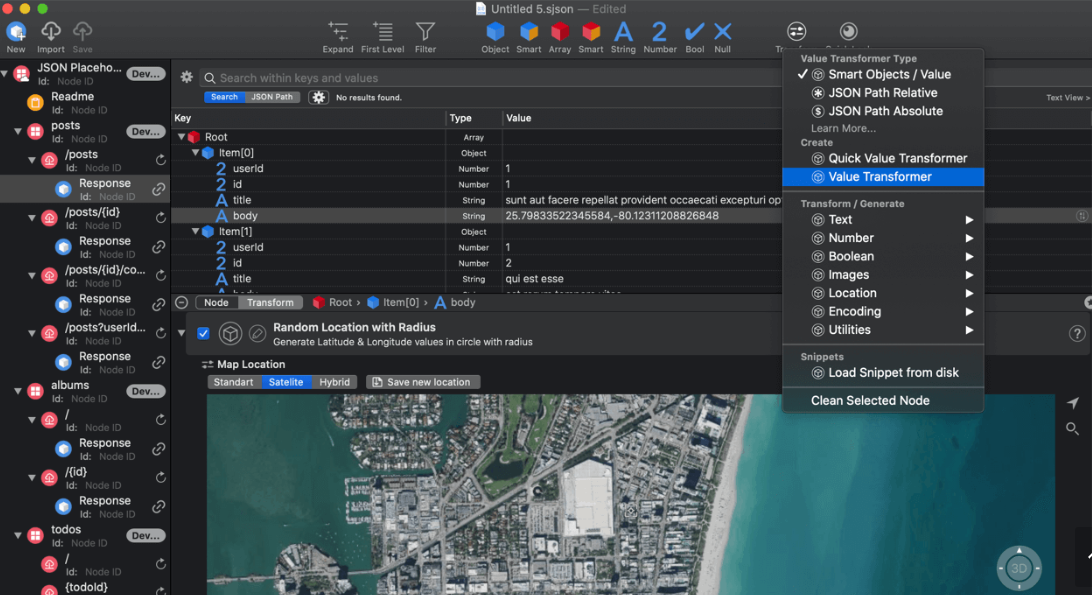
Task: Click the New document toolbar icon
Action: pyautogui.click(x=16, y=32)
